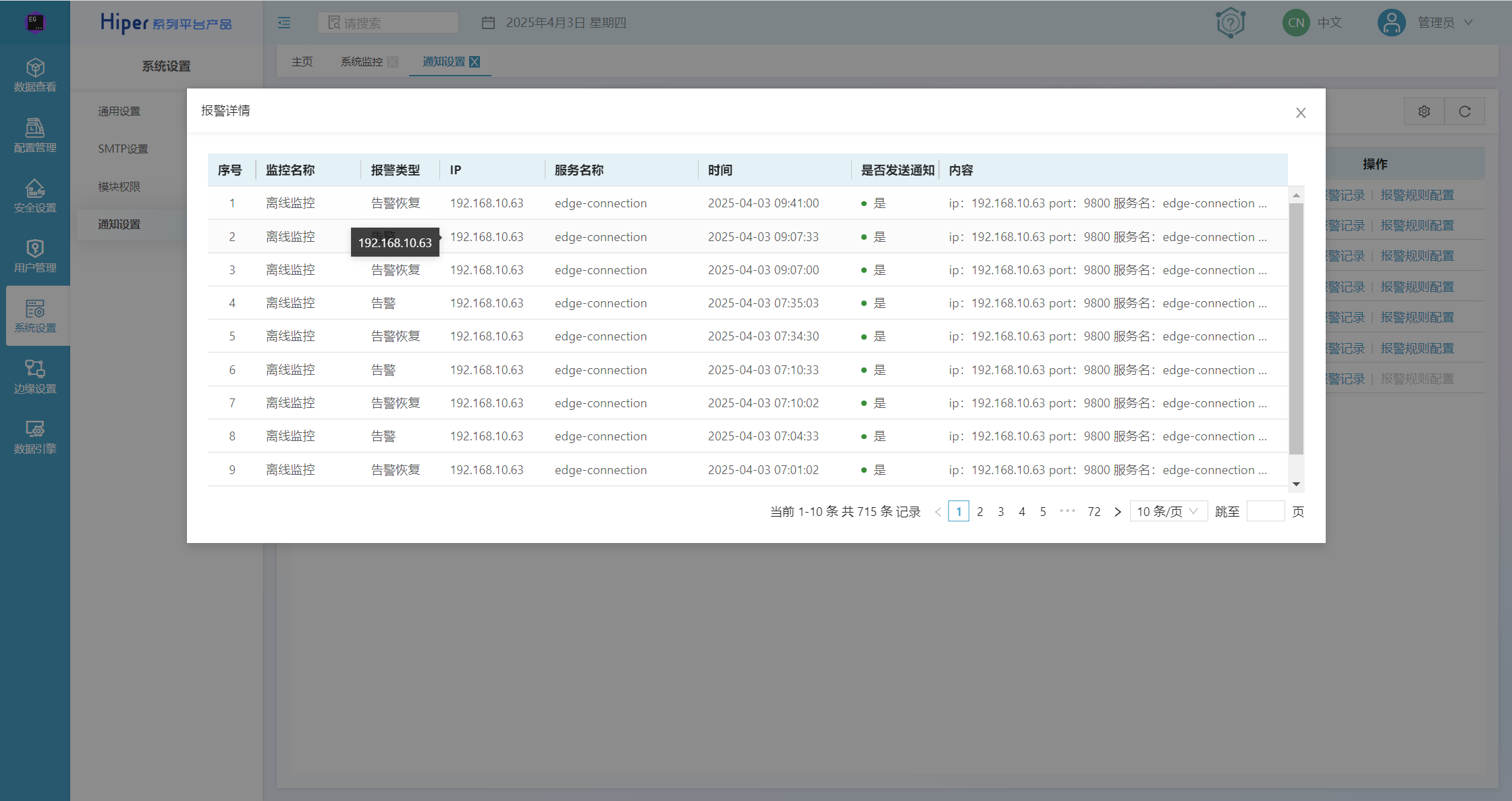Screen dimensions: 1512x801
Task: Expand the pagination ellipsis to jump pages
Action: pos(1067,511)
